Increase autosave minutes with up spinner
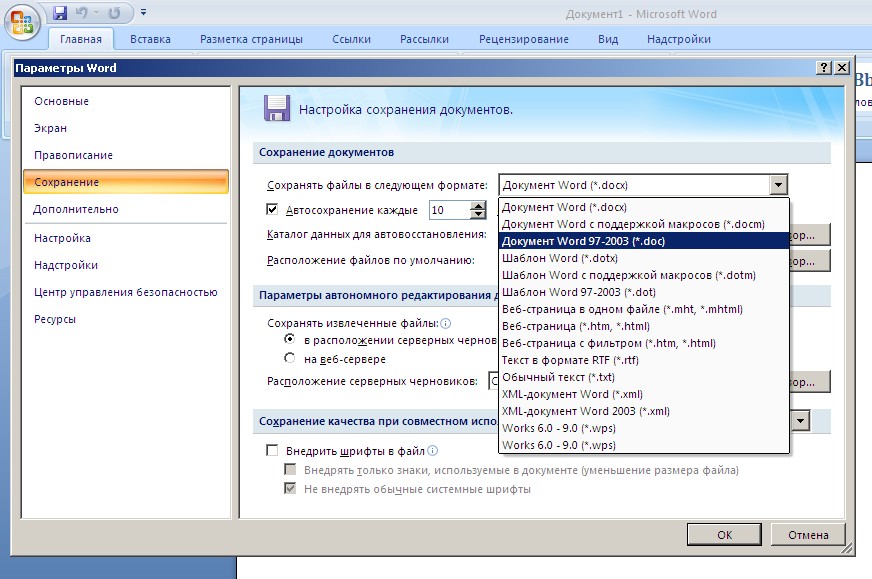The image size is (872, 579). [478, 205]
